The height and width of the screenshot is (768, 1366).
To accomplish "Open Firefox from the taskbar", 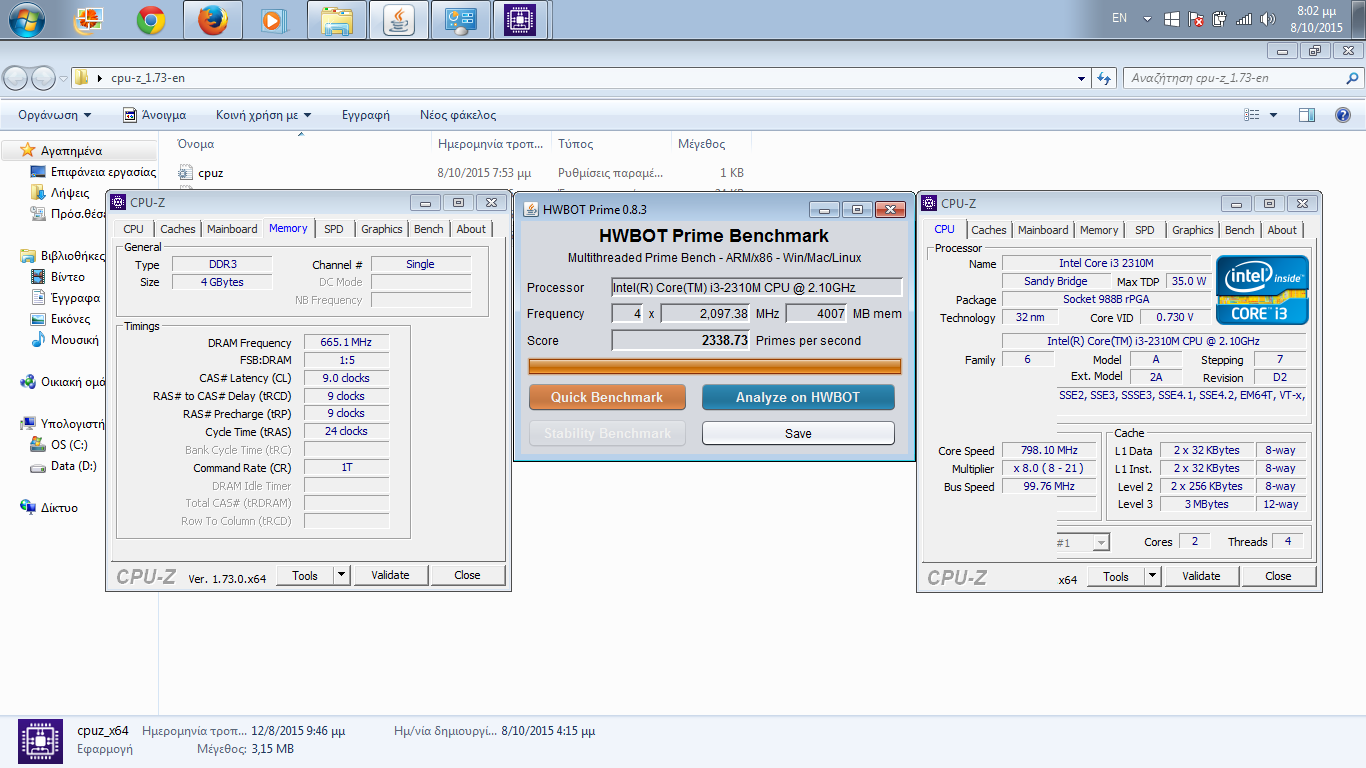I will coord(212,19).
